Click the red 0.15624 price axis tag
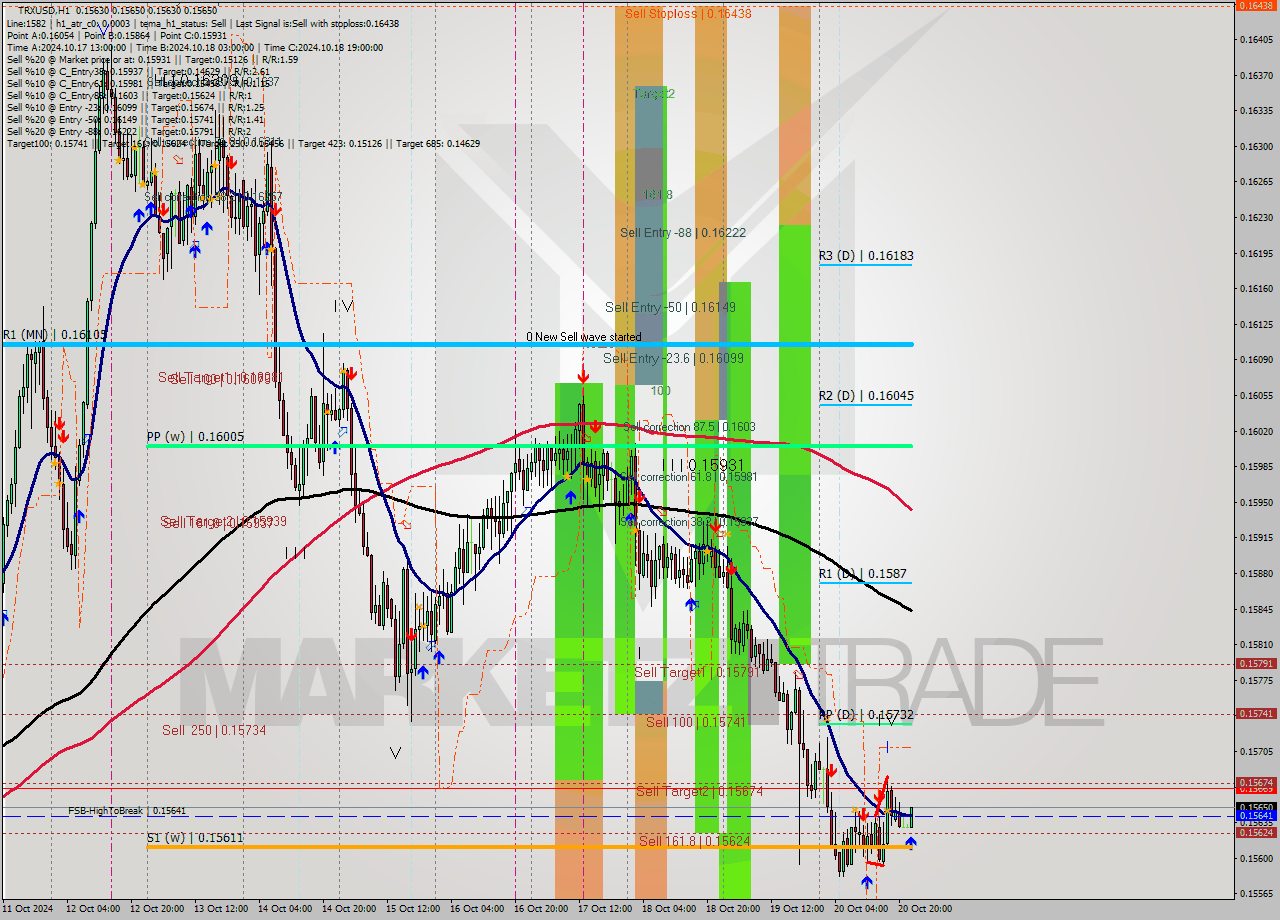 pyautogui.click(x=1256, y=832)
